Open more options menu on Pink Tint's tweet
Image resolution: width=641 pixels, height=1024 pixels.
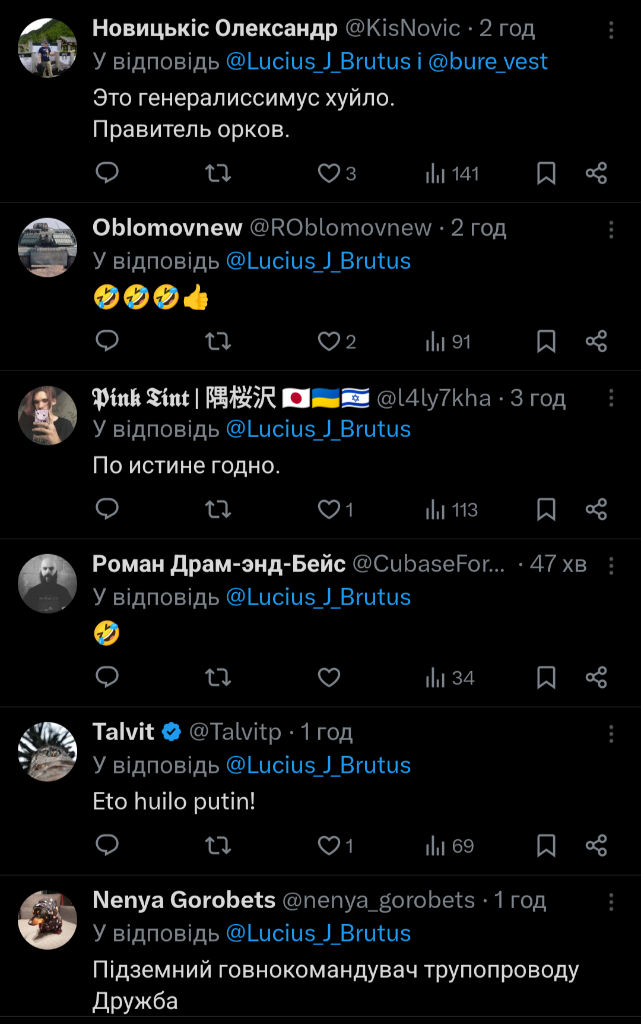pyautogui.click(x=611, y=398)
